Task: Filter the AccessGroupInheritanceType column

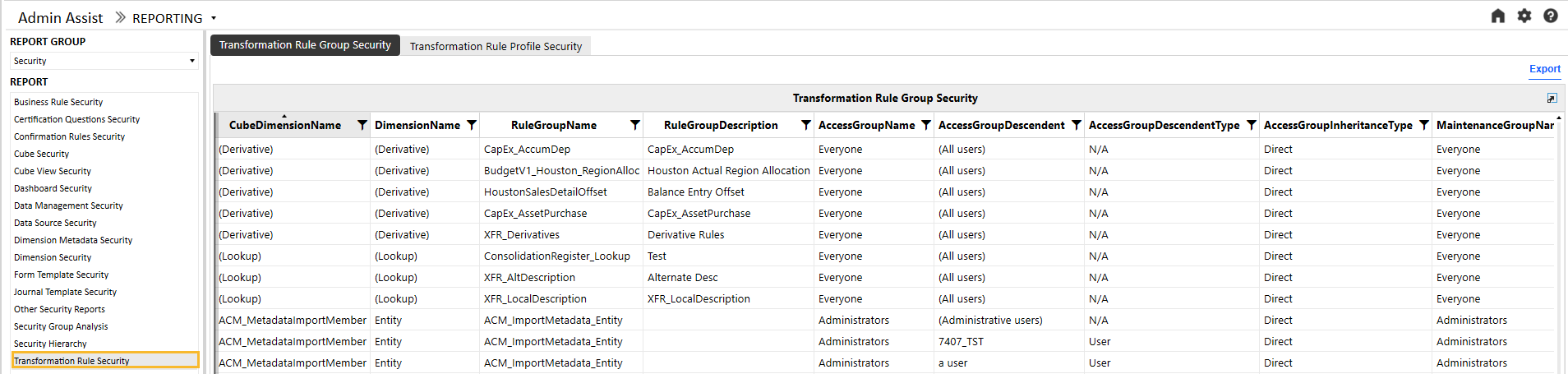Action: (1423, 125)
